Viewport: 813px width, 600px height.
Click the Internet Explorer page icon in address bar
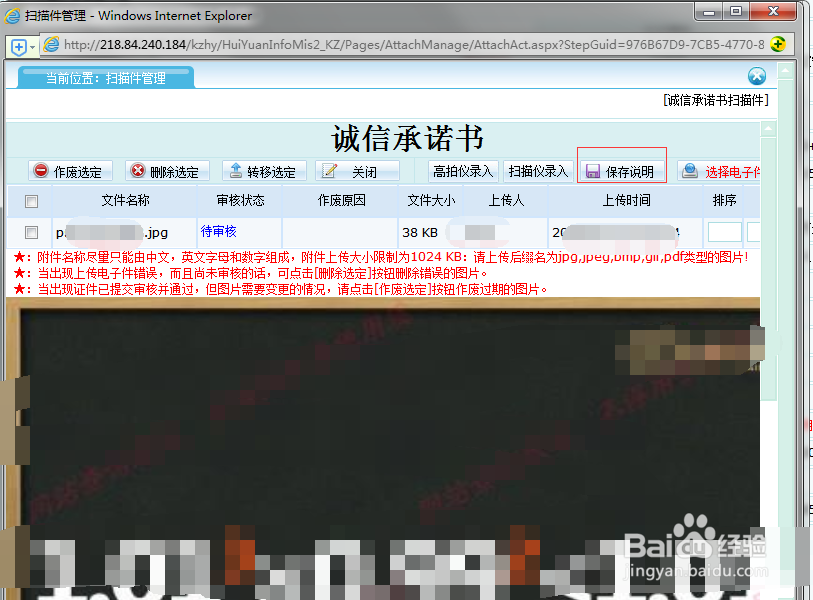[x=51, y=45]
